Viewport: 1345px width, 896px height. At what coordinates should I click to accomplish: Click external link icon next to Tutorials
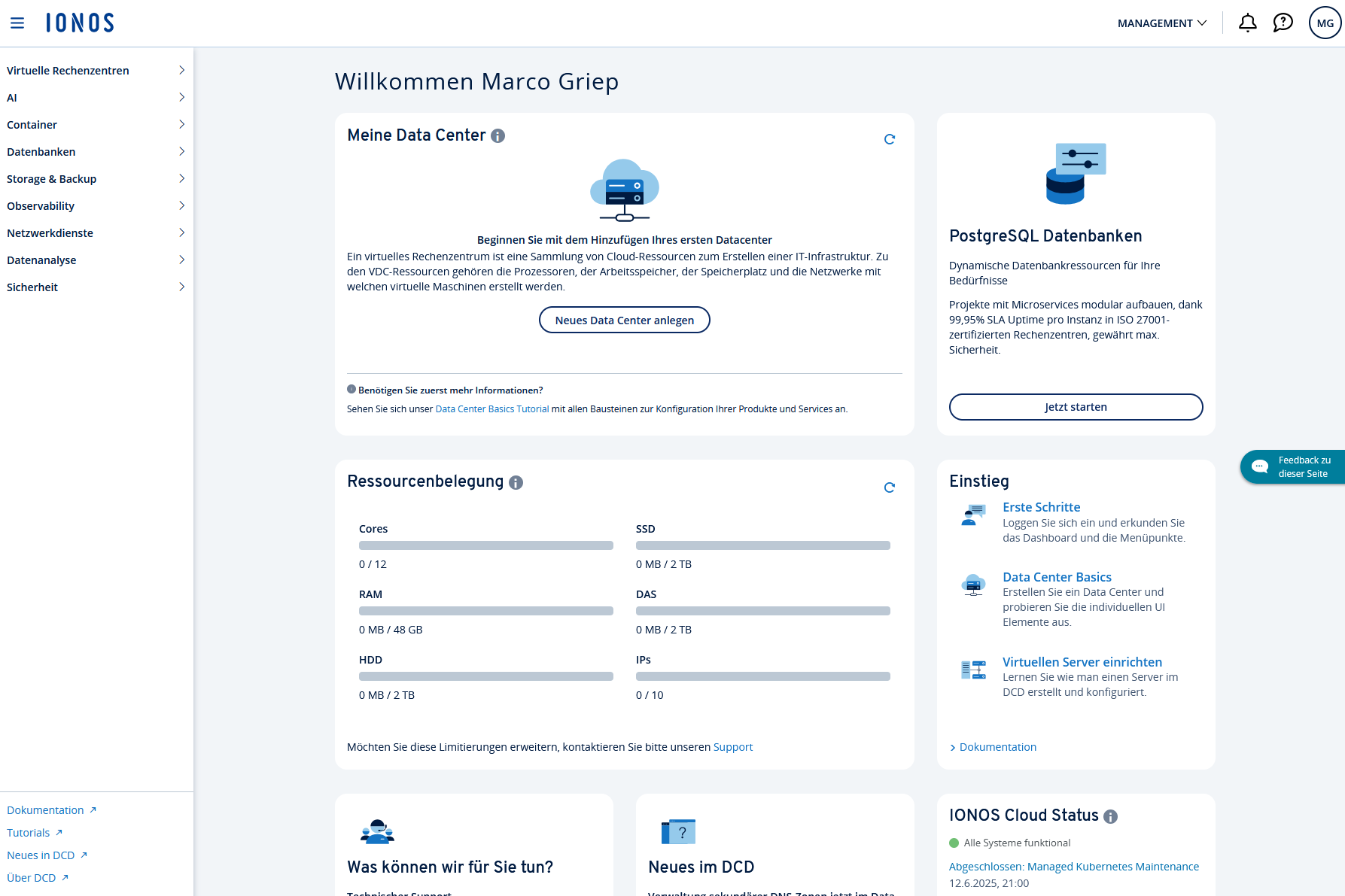point(59,833)
